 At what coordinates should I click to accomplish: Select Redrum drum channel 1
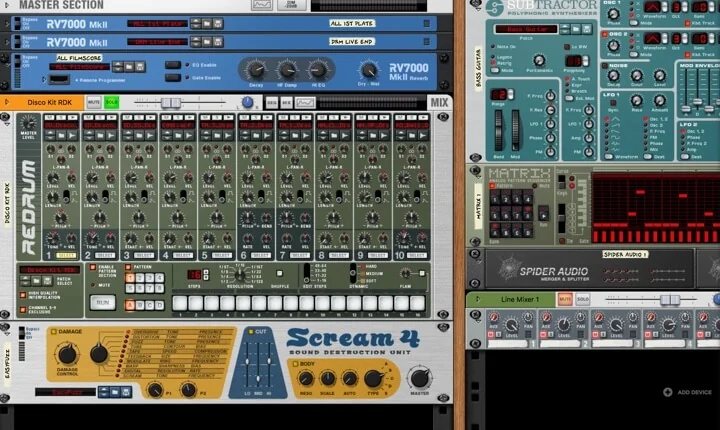point(66,255)
